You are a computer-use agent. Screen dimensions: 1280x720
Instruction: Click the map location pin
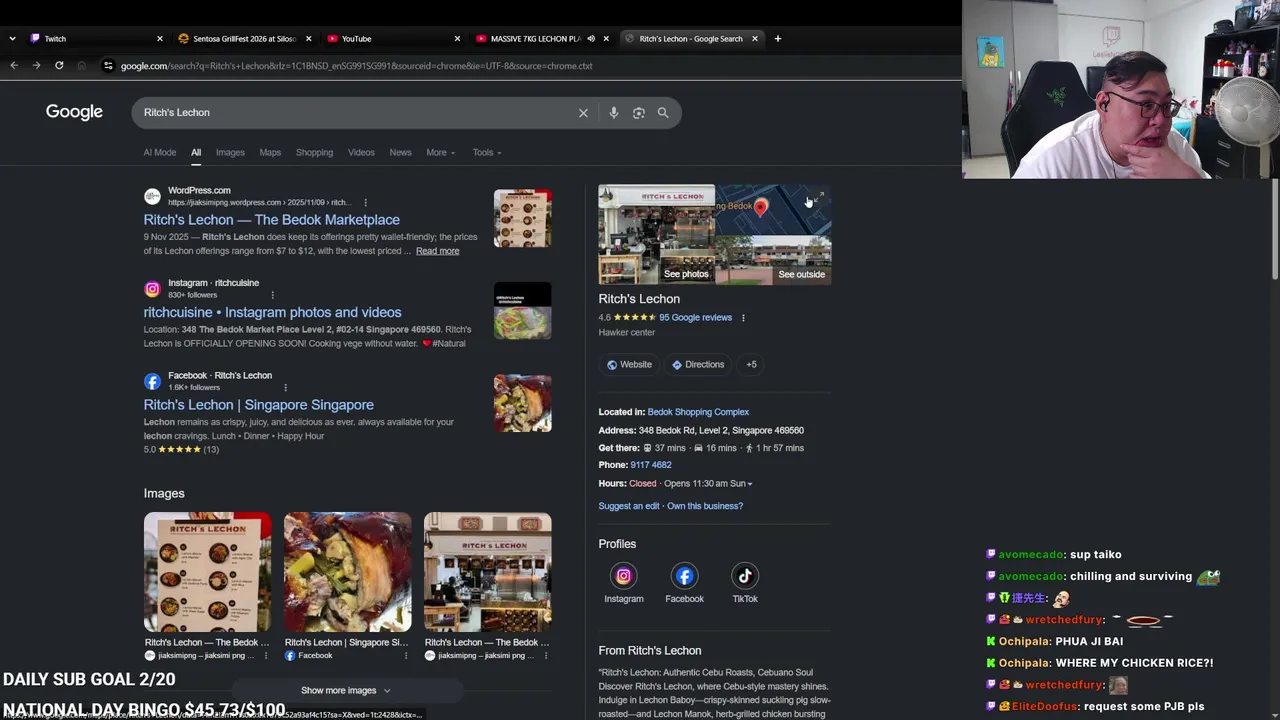coord(760,207)
